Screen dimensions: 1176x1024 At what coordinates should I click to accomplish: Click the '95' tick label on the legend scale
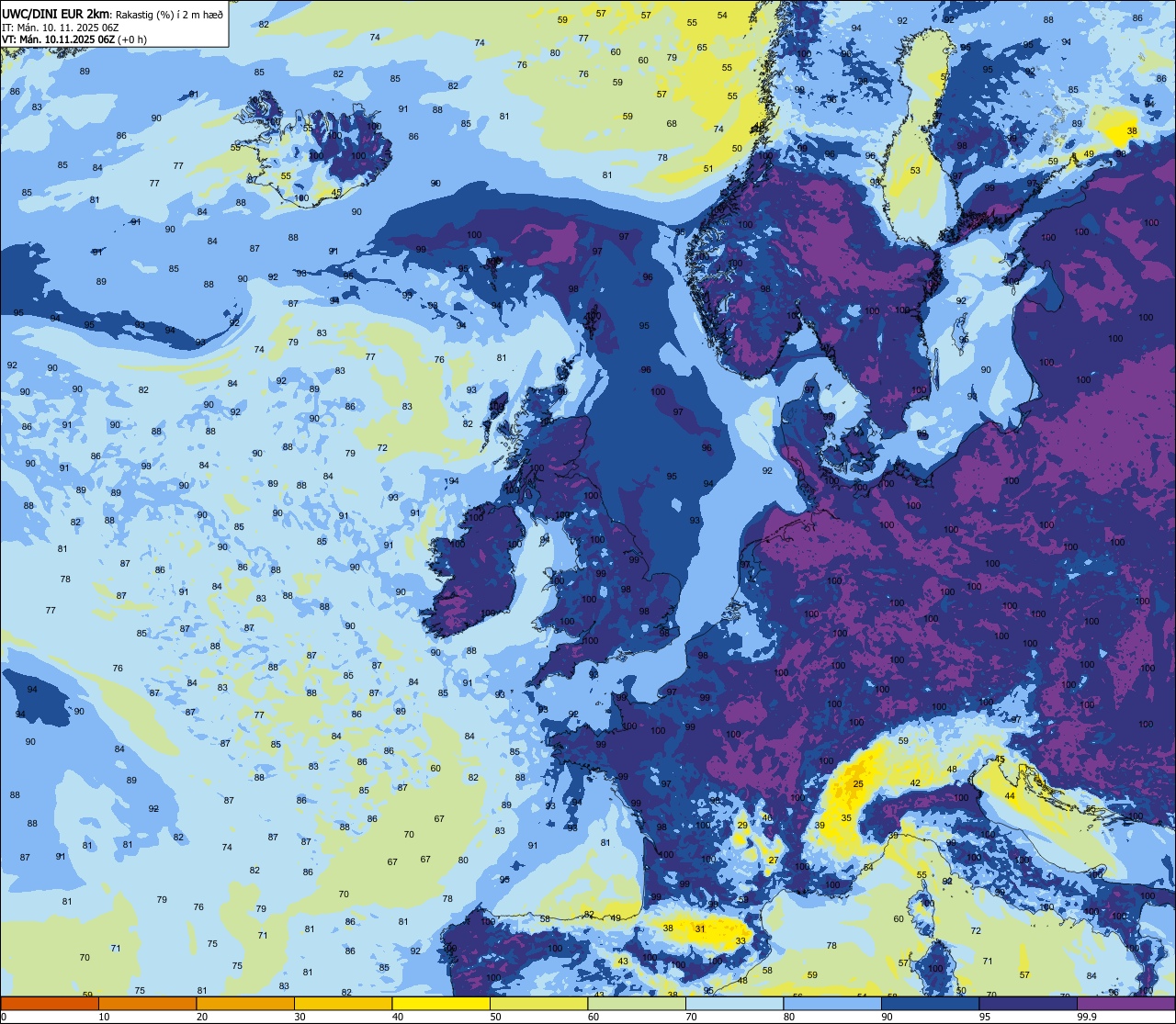[x=986, y=1017]
